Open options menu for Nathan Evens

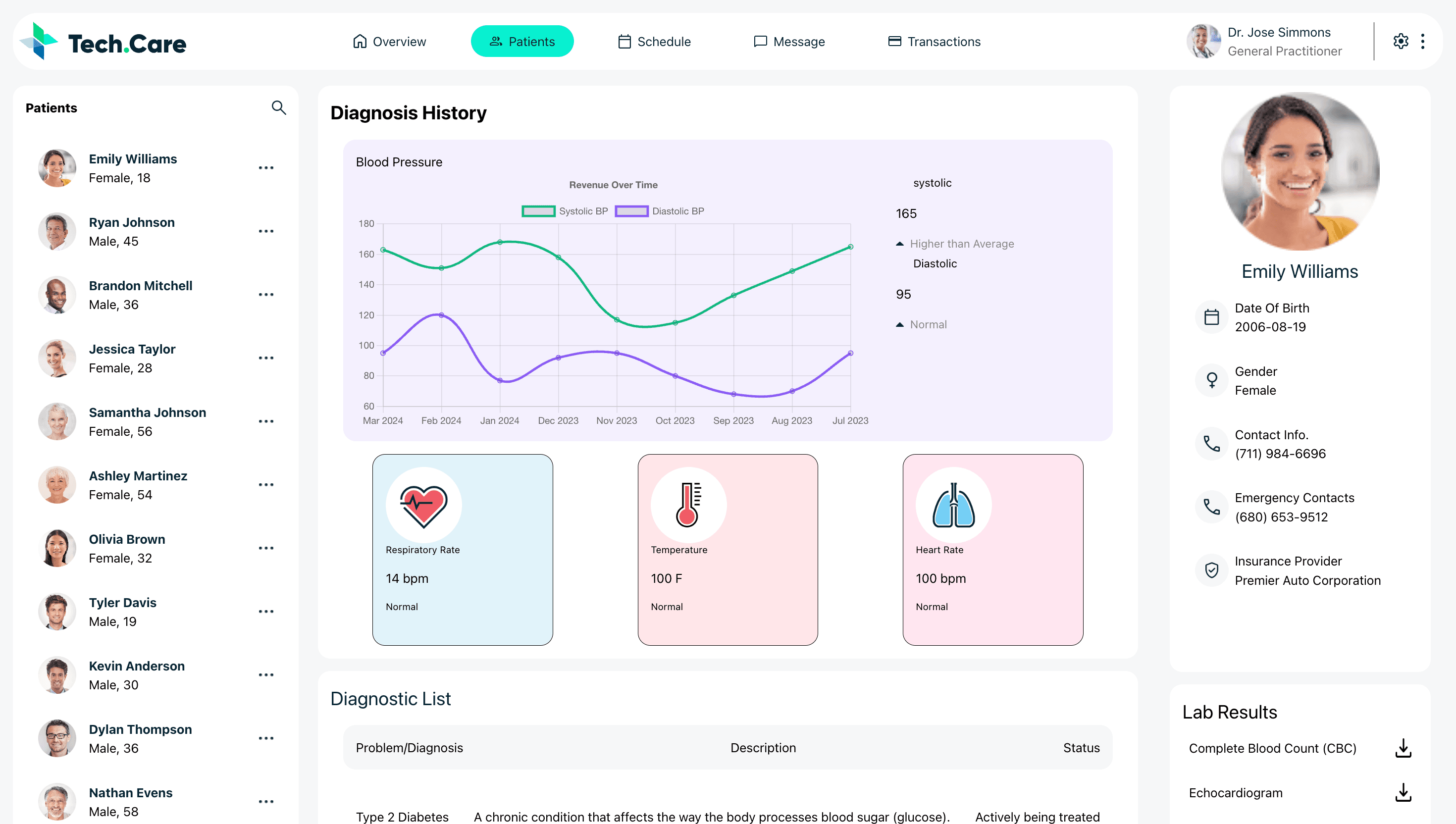(266, 802)
